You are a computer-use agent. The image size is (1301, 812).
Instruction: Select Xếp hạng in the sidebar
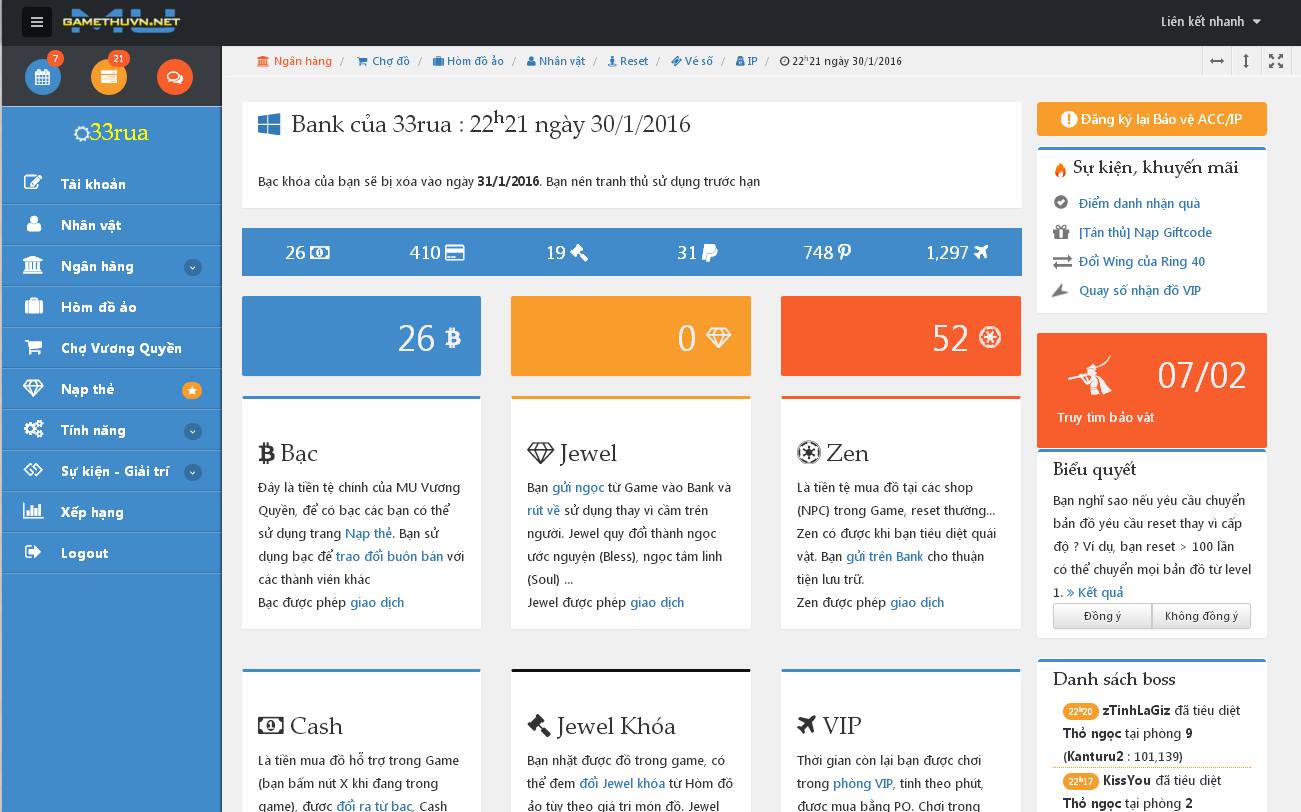point(91,512)
